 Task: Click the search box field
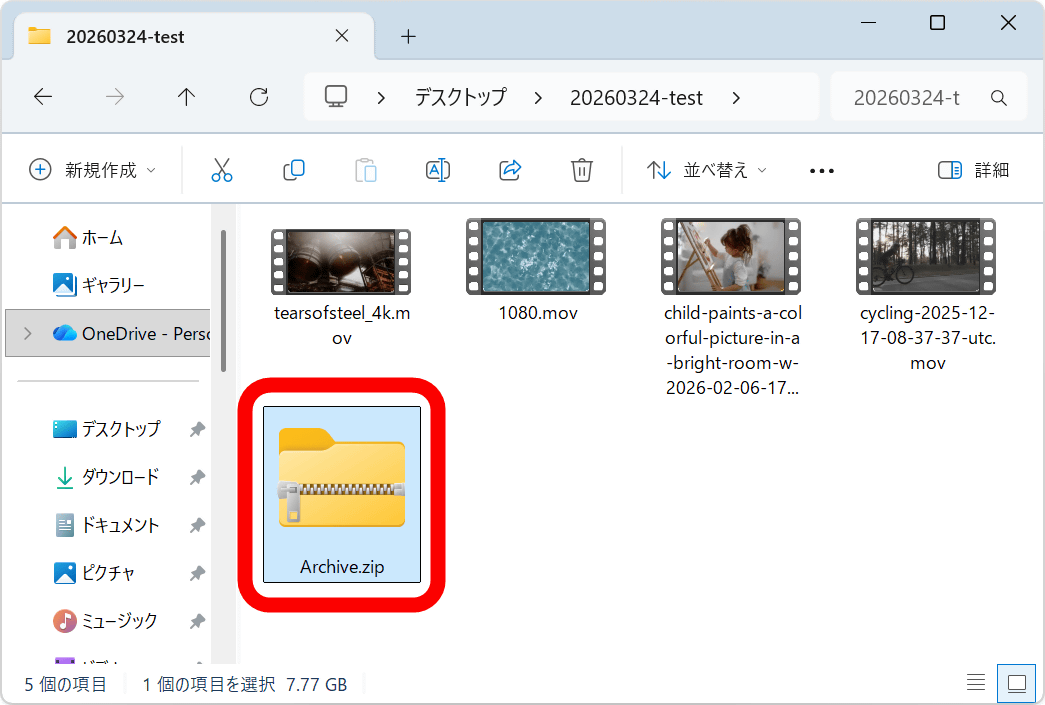928,97
